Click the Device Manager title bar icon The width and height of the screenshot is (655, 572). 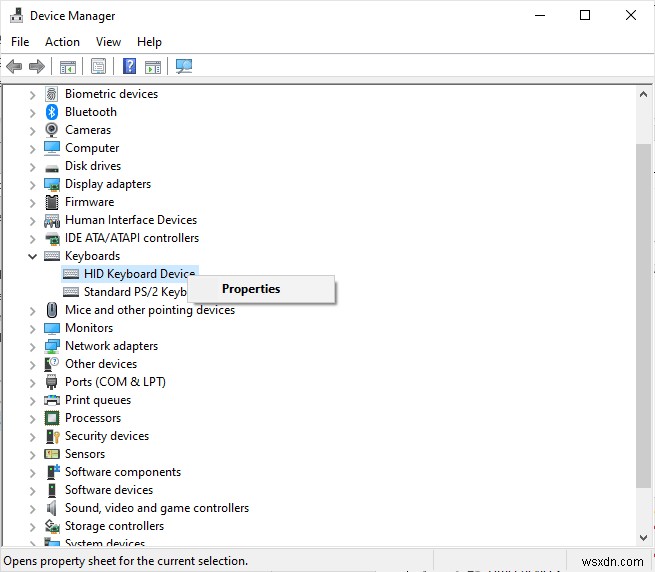pyautogui.click(x=16, y=15)
